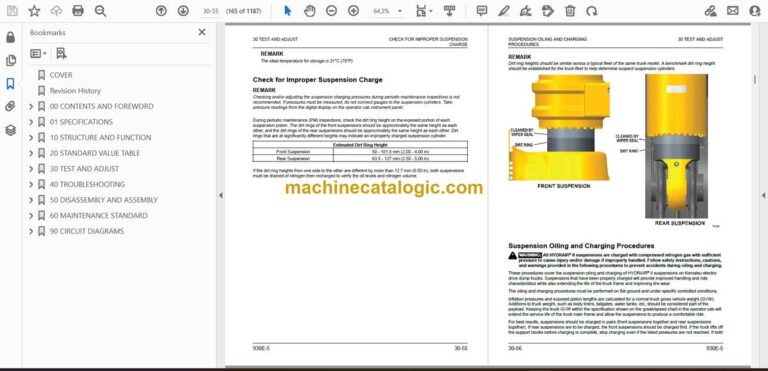Screen dimensions: 768x371
Task: Expand the 40 TROUBLESHOOTING bookmark
Action: 31,185
